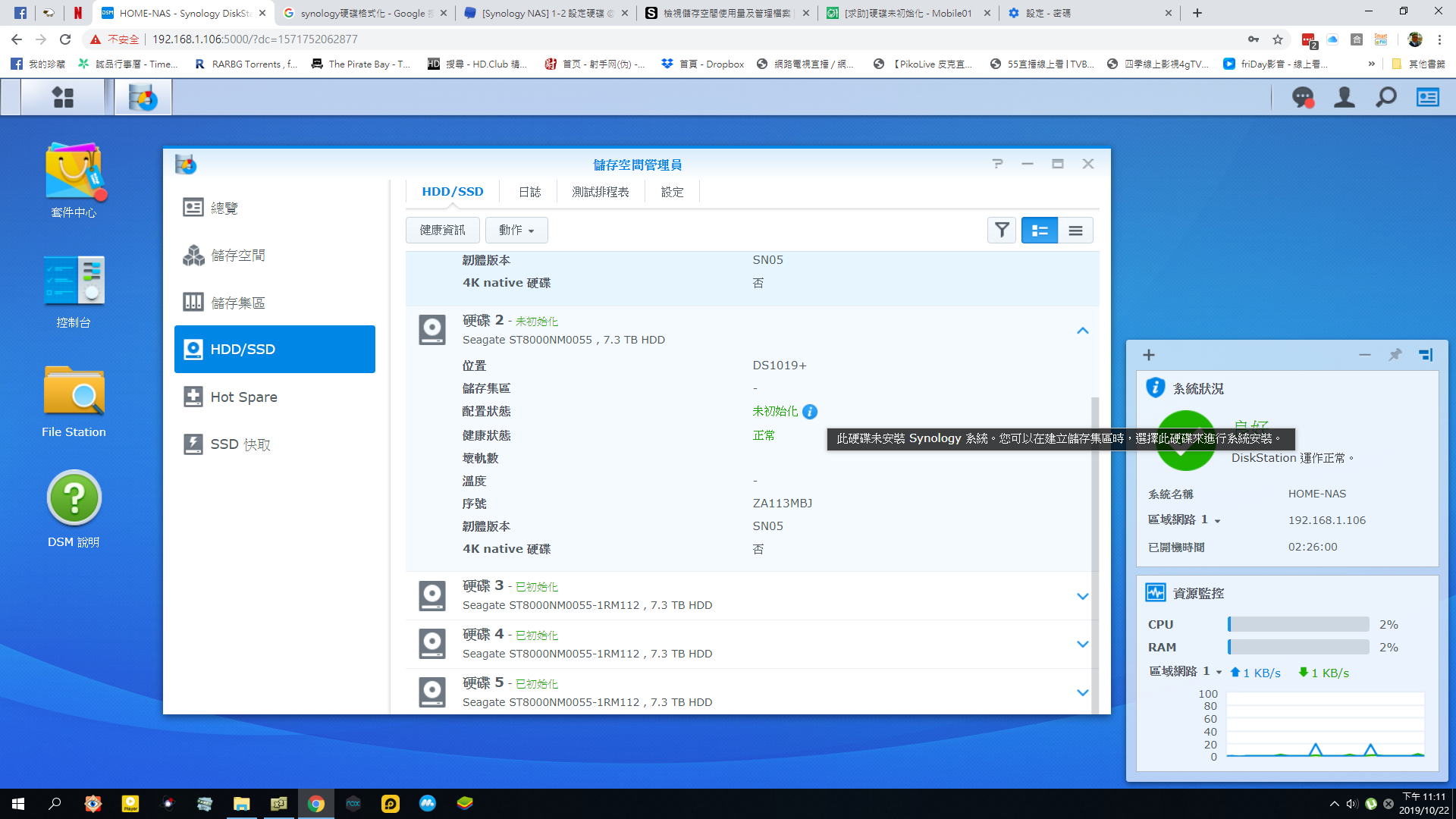The width and height of the screenshot is (1456, 819).
Task: Click the Windows taskbar search icon
Action: pos(55,804)
